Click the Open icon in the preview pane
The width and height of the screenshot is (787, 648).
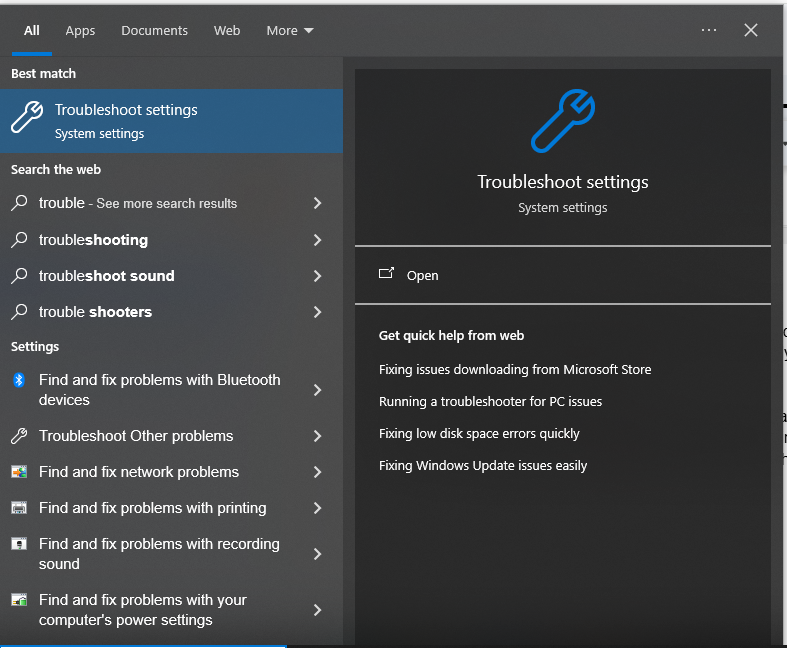pyautogui.click(x=386, y=273)
